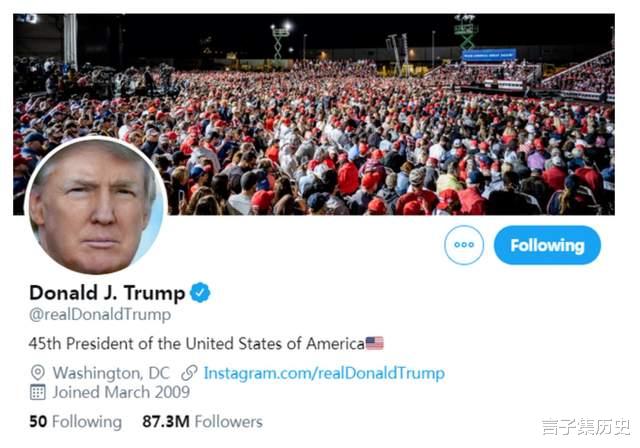
Task: Open the circular profile picture
Action: [96, 206]
